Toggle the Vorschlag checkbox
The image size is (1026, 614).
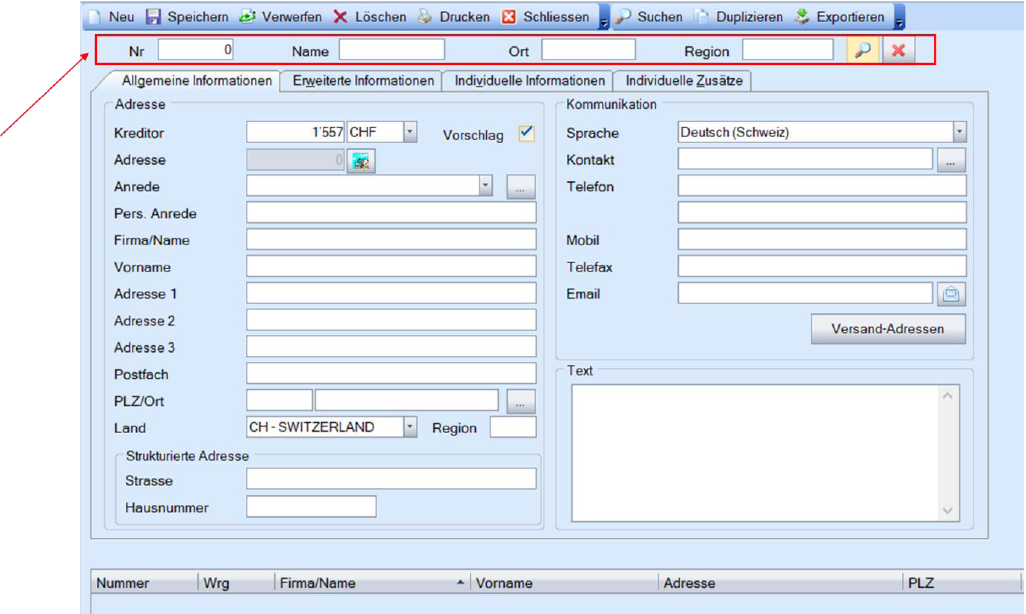(527, 133)
